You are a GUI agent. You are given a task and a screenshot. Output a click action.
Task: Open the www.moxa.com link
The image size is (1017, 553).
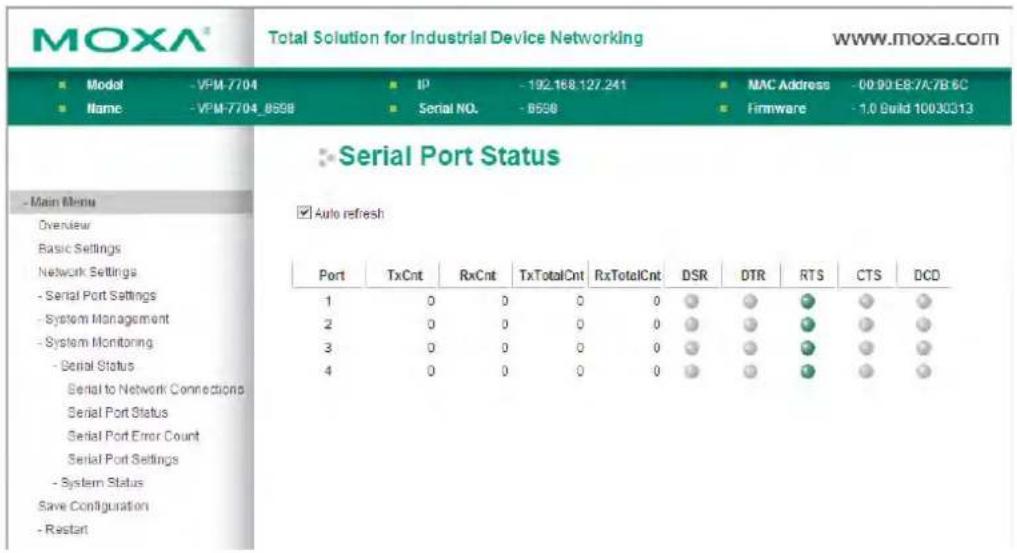point(915,38)
